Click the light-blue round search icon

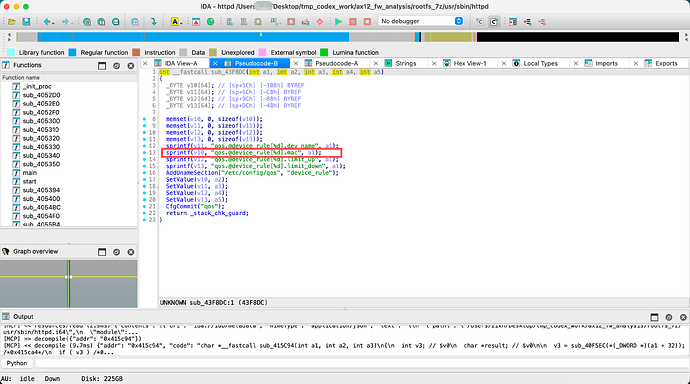click(x=135, y=22)
